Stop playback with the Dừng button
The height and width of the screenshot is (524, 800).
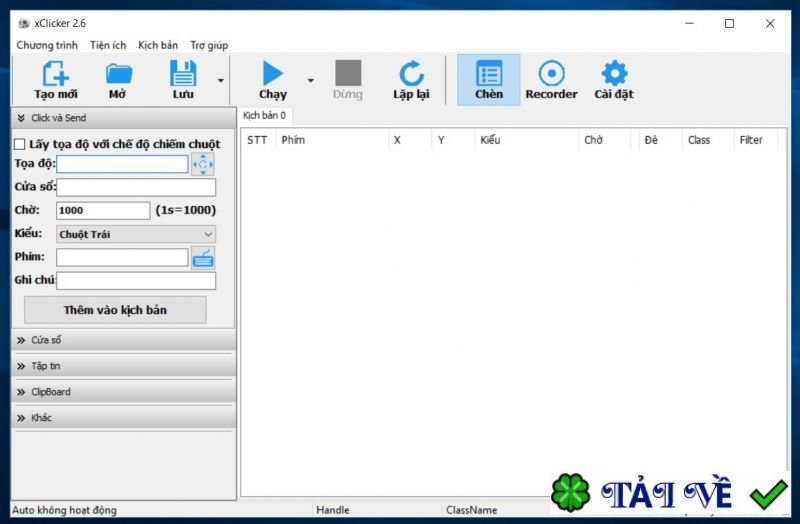348,80
